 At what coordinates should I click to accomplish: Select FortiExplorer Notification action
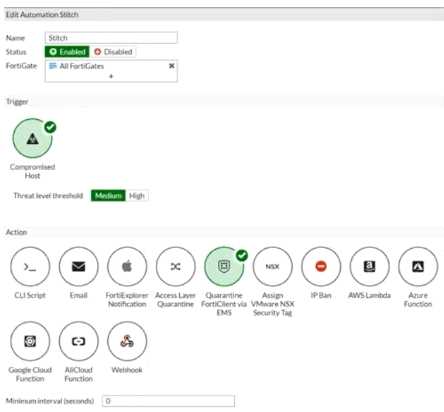pyautogui.click(x=127, y=266)
